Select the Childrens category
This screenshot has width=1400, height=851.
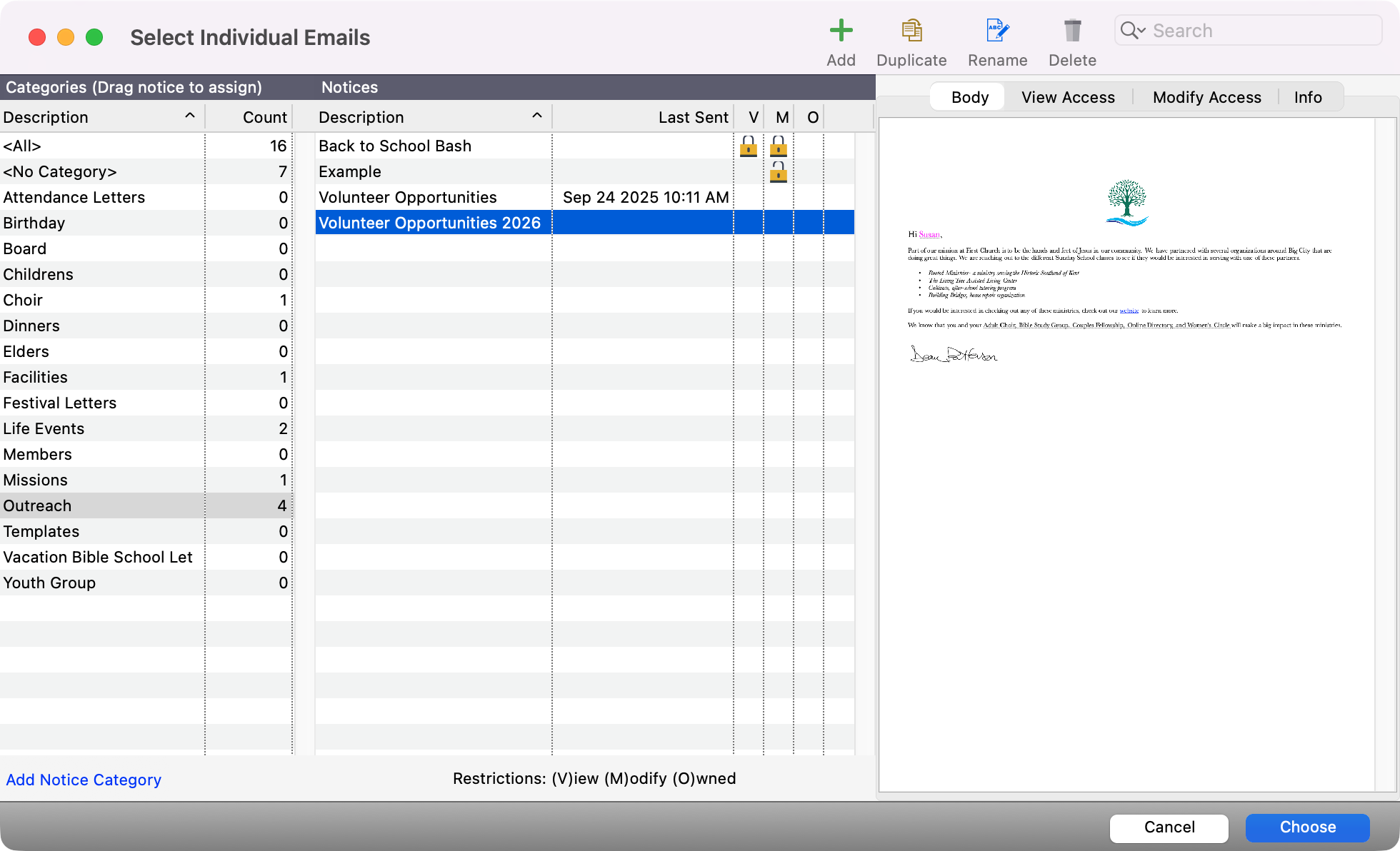point(146,274)
